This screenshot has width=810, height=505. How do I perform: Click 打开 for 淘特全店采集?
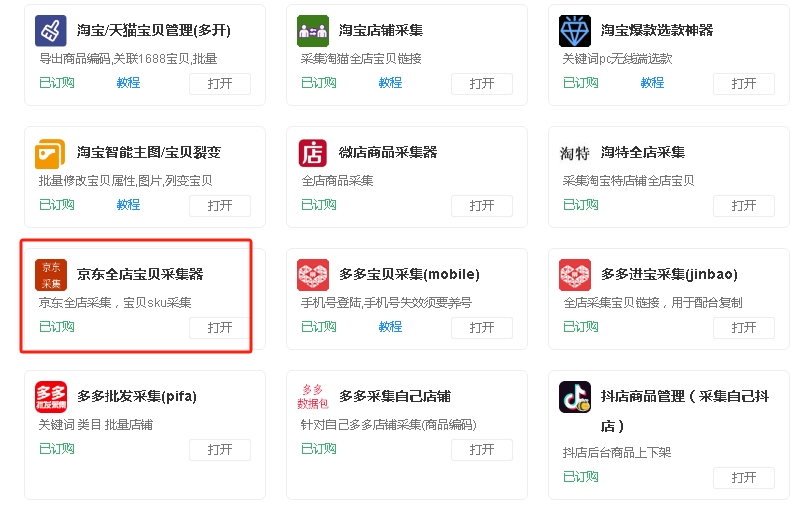(x=744, y=206)
